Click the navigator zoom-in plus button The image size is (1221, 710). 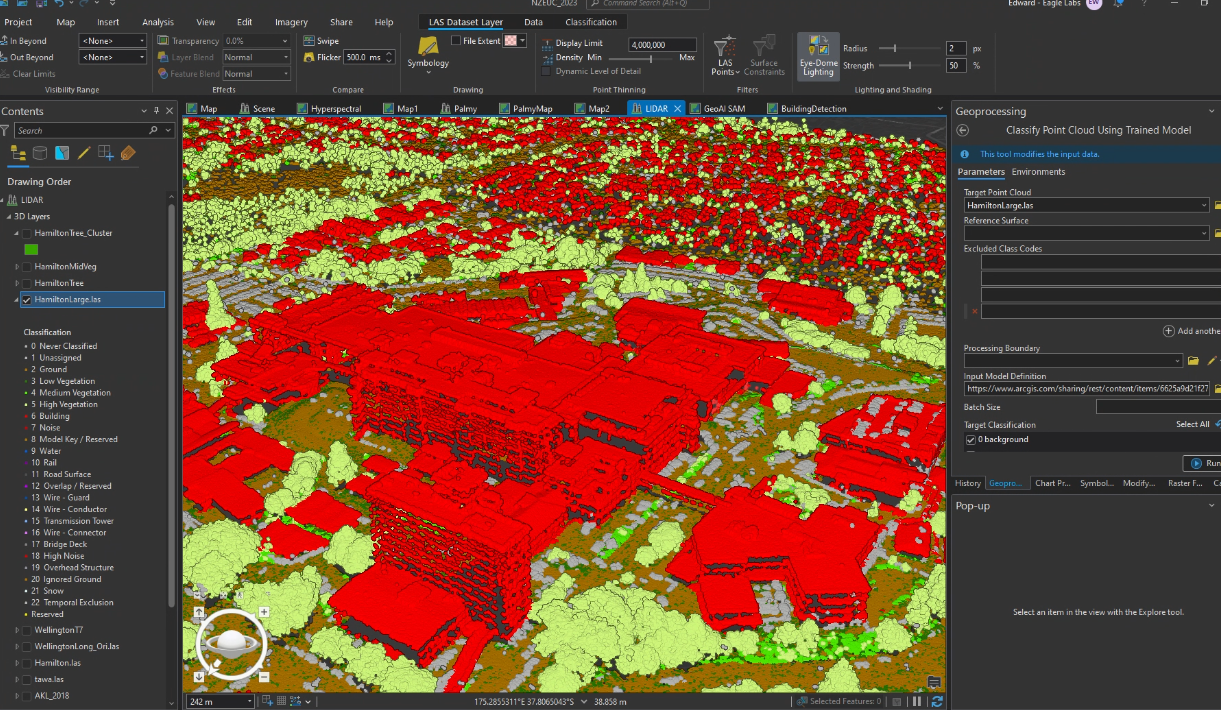pos(264,611)
